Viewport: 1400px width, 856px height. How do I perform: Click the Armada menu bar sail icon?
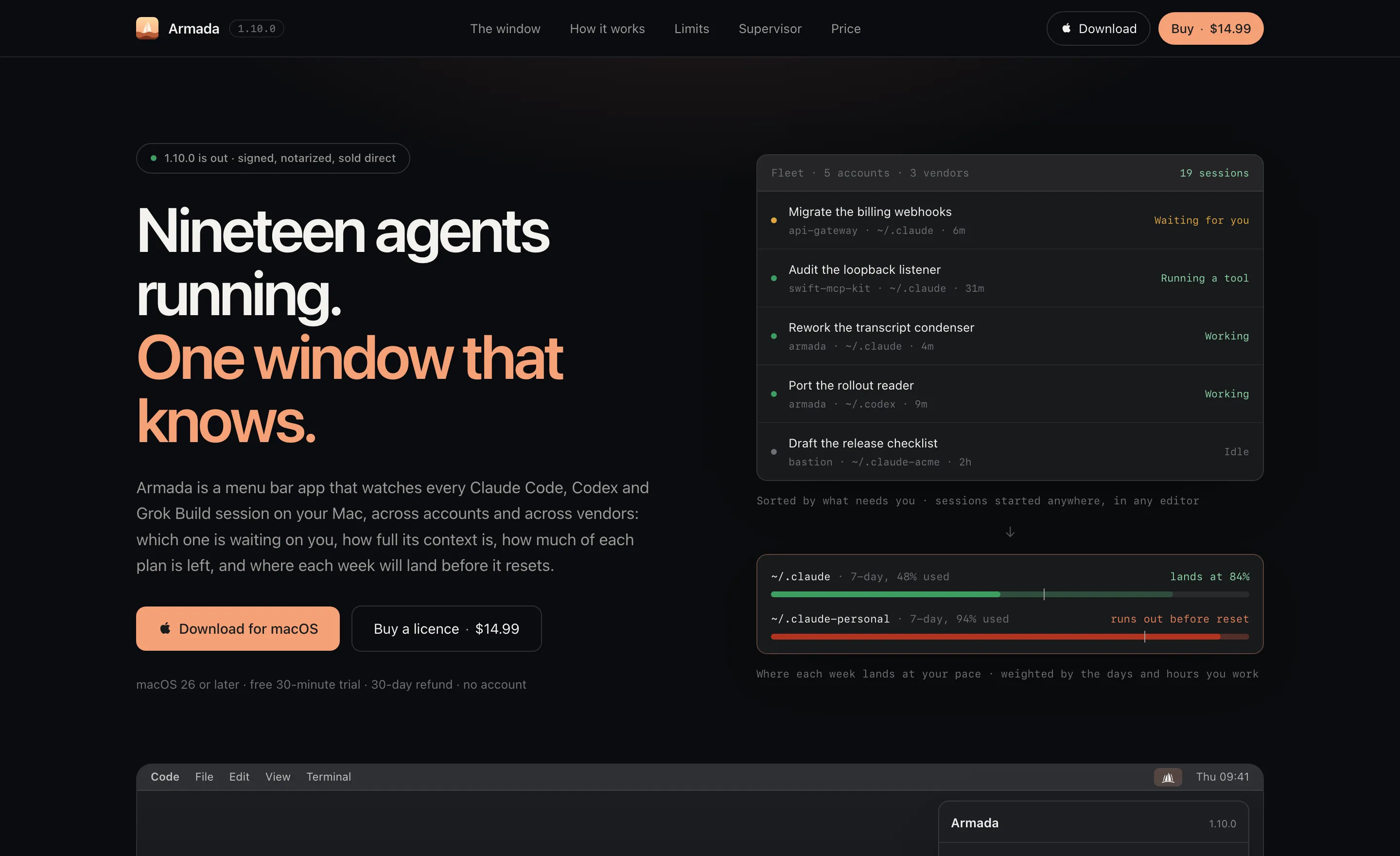tap(1168, 777)
